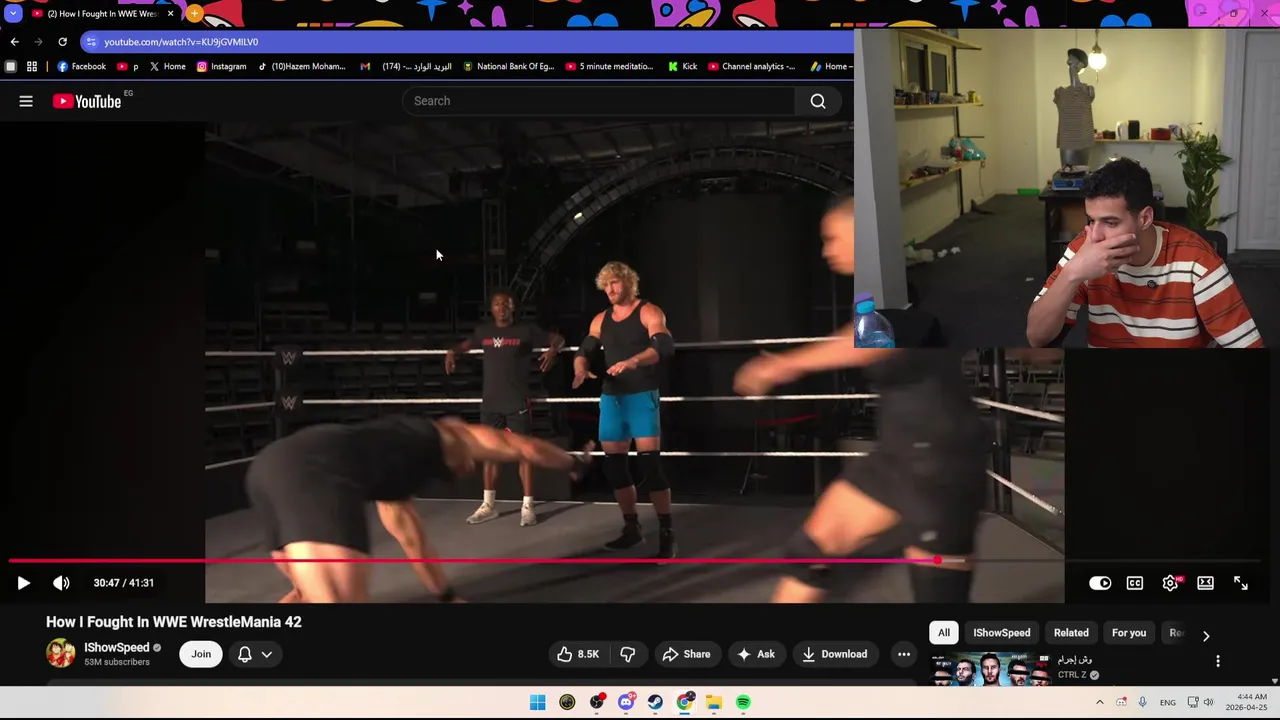Open the YouTube hamburger guide menu

(x=26, y=101)
